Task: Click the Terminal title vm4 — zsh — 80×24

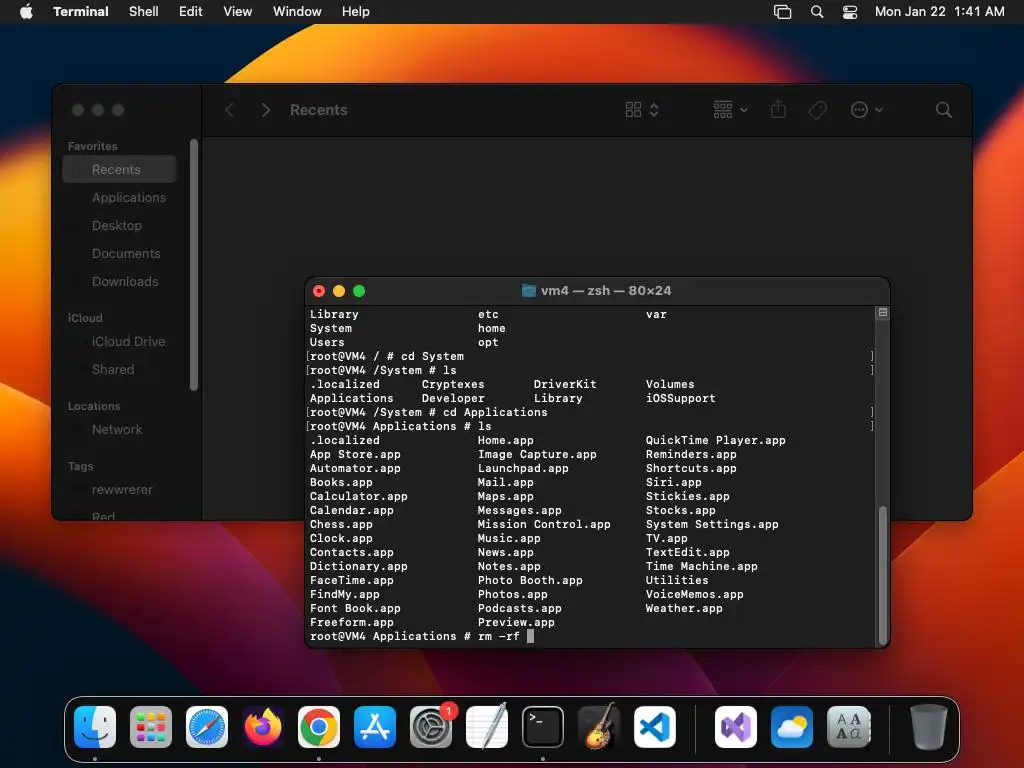Action: point(605,291)
